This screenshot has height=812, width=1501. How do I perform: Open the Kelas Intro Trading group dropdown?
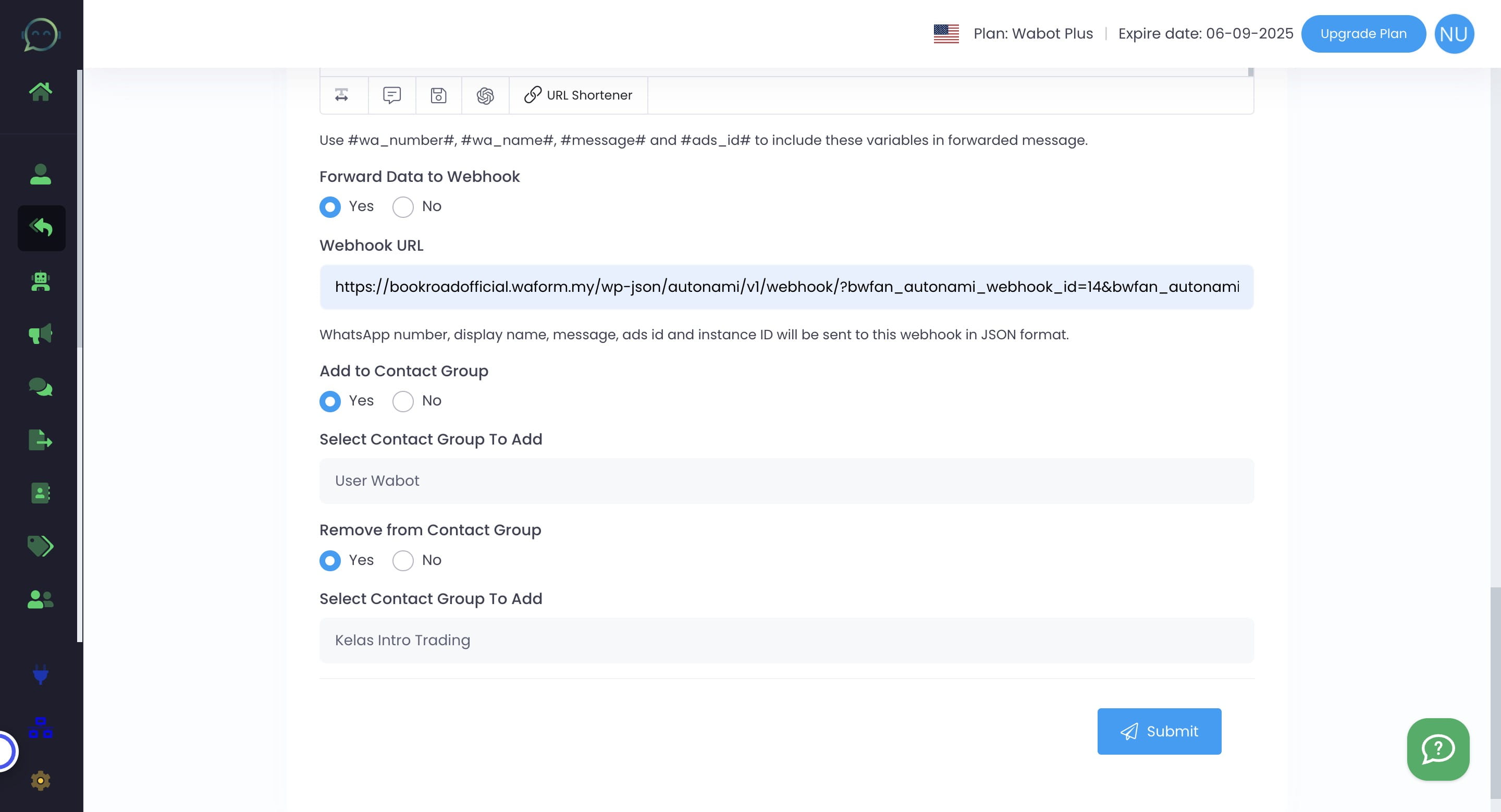pos(786,640)
